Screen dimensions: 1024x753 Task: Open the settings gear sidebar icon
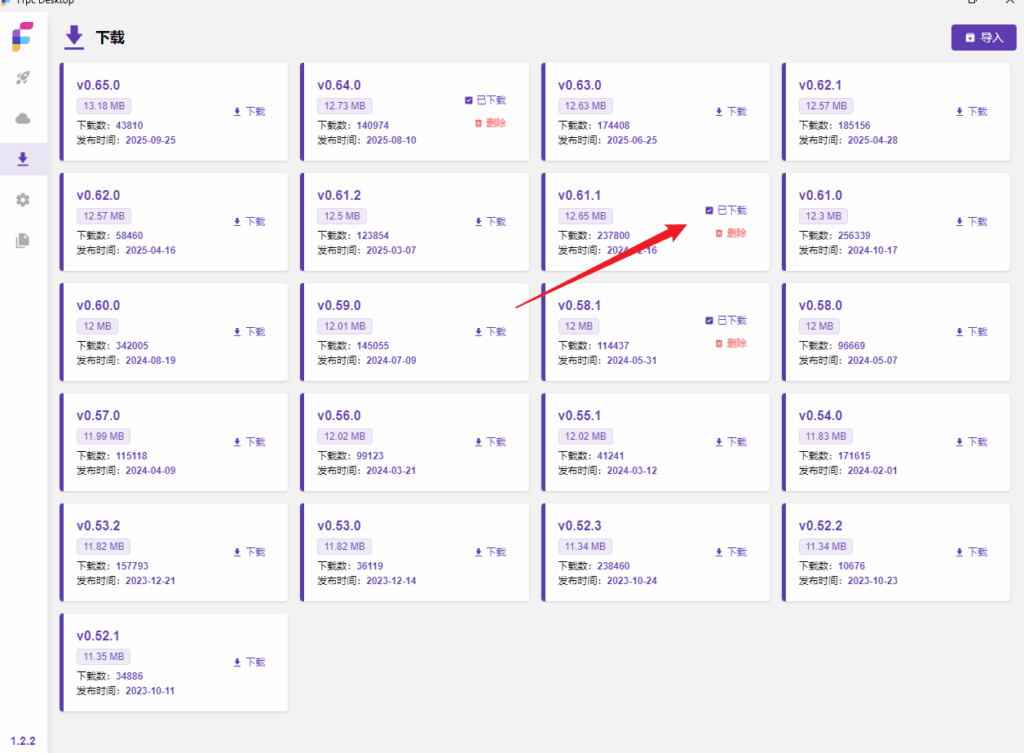click(x=23, y=200)
